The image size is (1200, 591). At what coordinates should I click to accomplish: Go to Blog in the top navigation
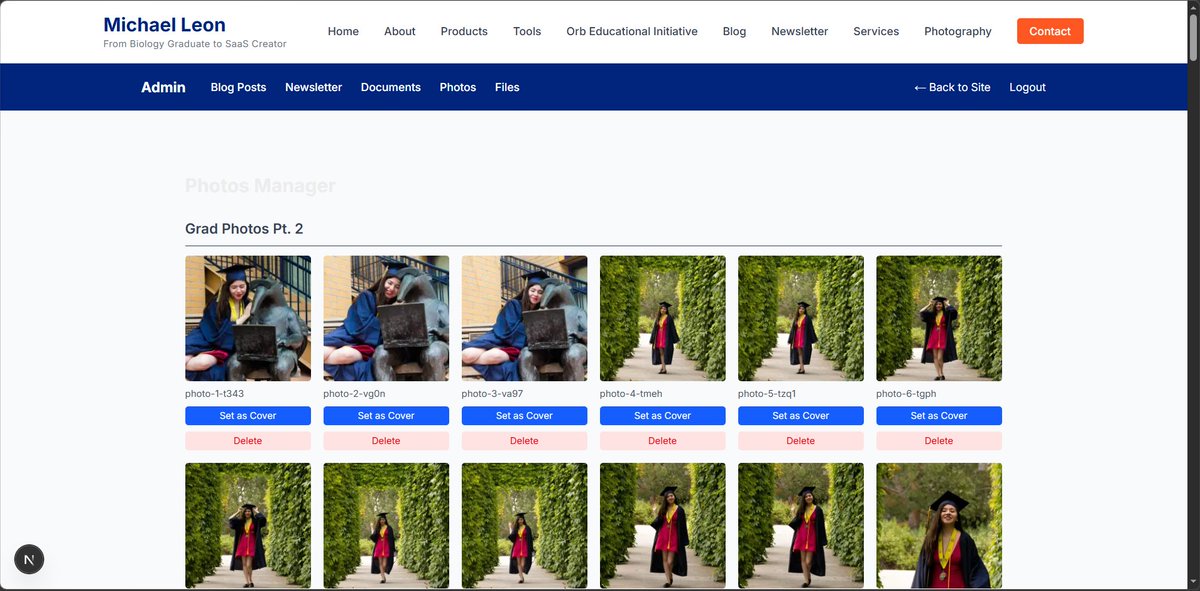pyautogui.click(x=734, y=31)
